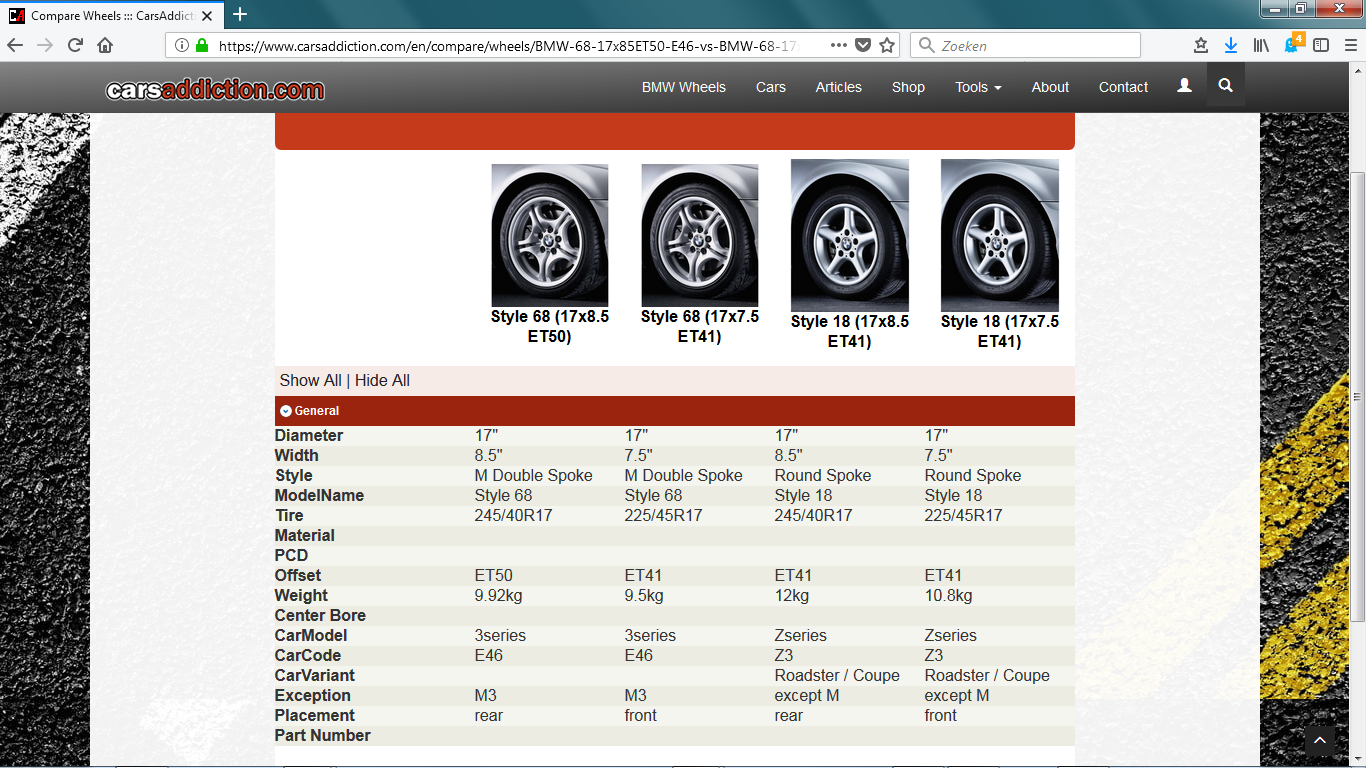Image resolution: width=1366 pixels, height=768 pixels.
Task: Click the green secure padlock icon
Action: (x=202, y=45)
